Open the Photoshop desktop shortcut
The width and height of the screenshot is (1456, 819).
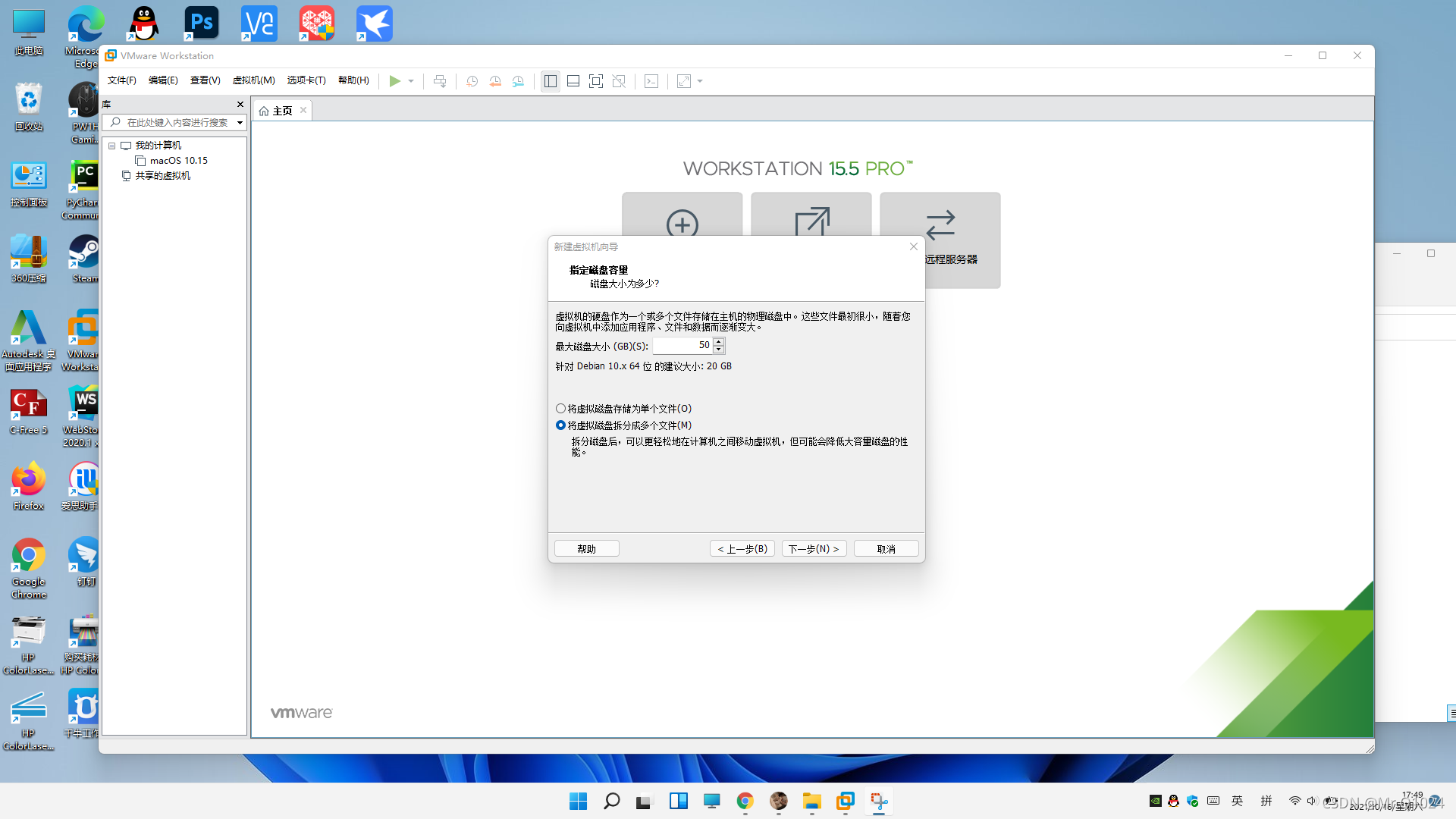pos(202,24)
